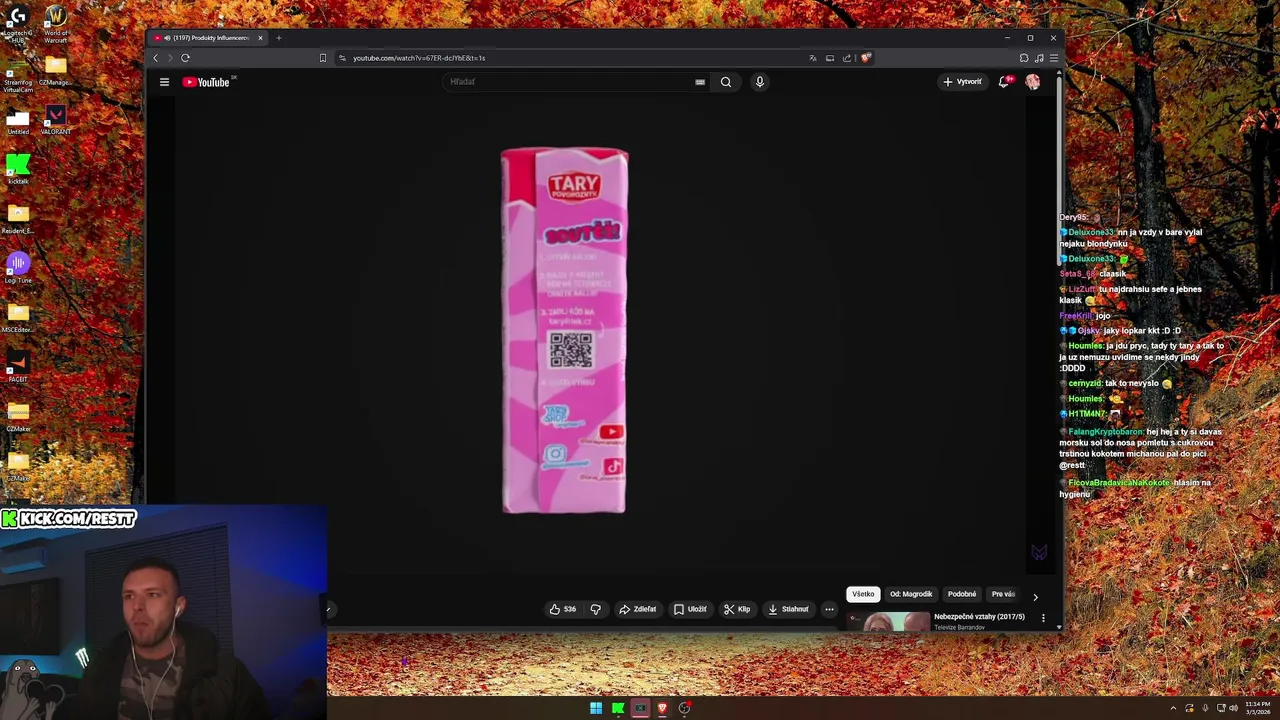Show hidden system tray icons chevron

click(x=1174, y=708)
